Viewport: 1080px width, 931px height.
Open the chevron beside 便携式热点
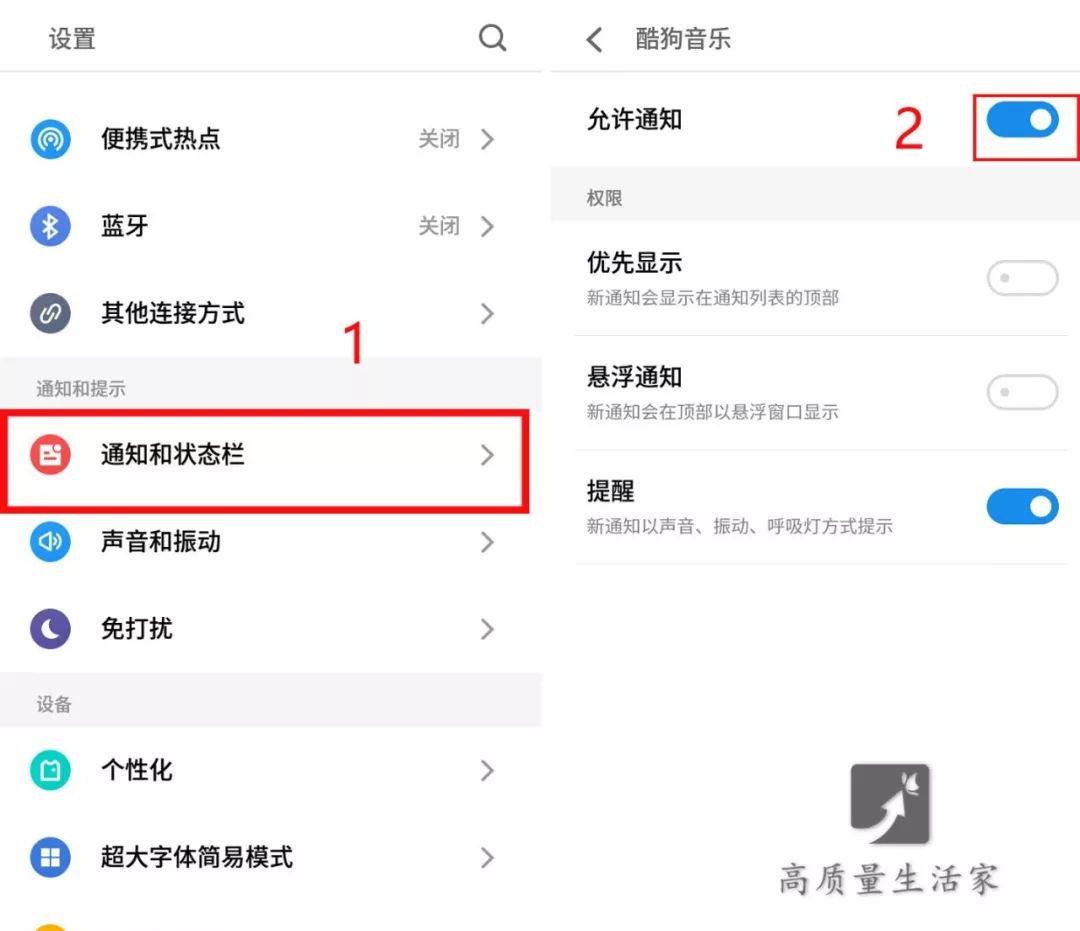(x=488, y=139)
